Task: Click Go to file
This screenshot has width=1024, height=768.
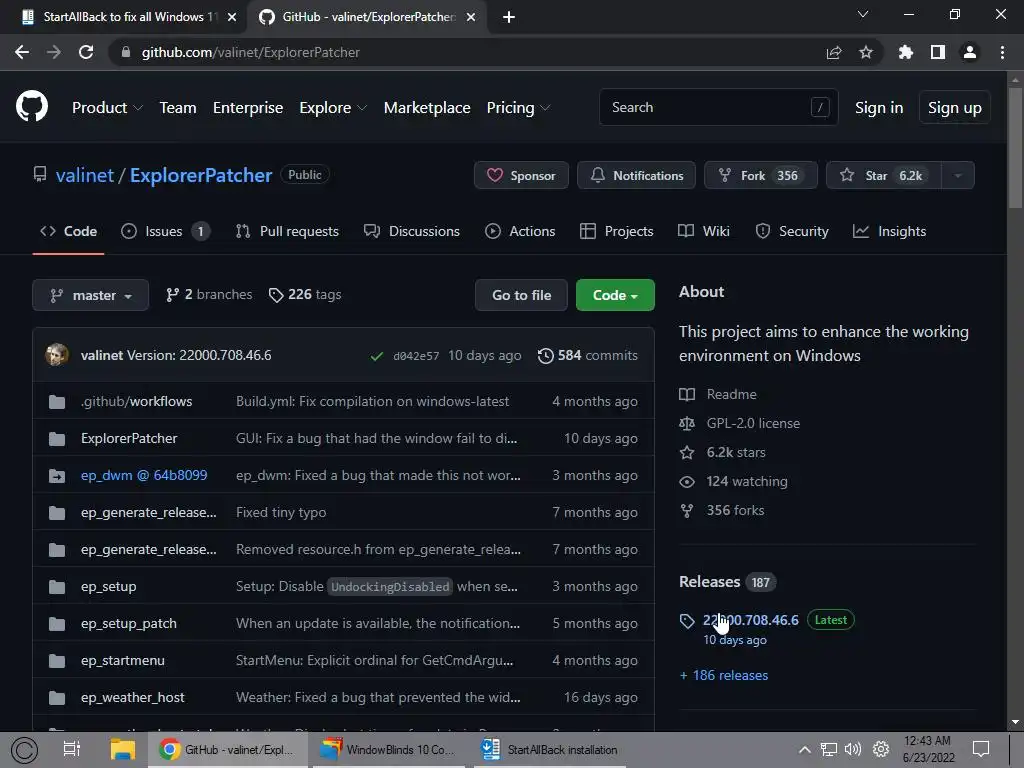Action: pos(521,295)
